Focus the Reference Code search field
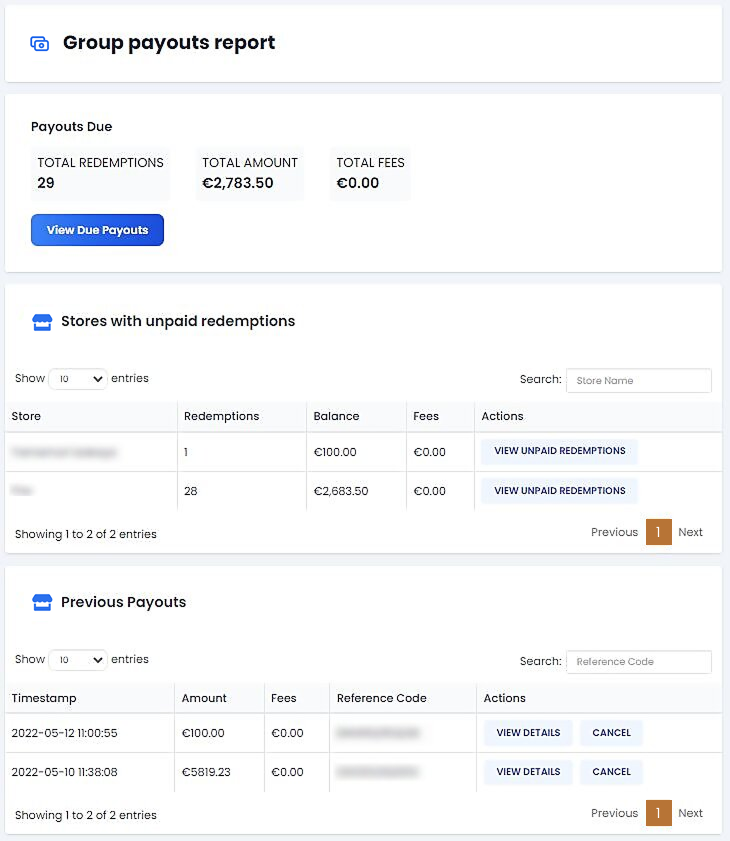This screenshot has width=730, height=841. click(638, 661)
